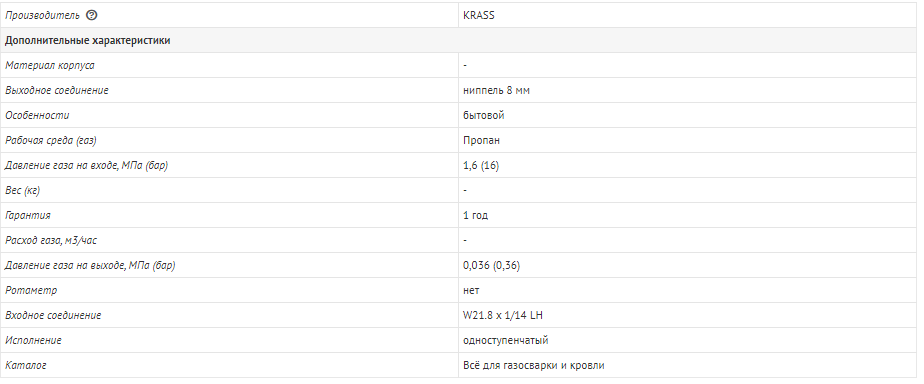Image resolution: width=924 pixels, height=384 pixels.
Task: Click the Расход газа, м3/час label
Action: [51, 240]
